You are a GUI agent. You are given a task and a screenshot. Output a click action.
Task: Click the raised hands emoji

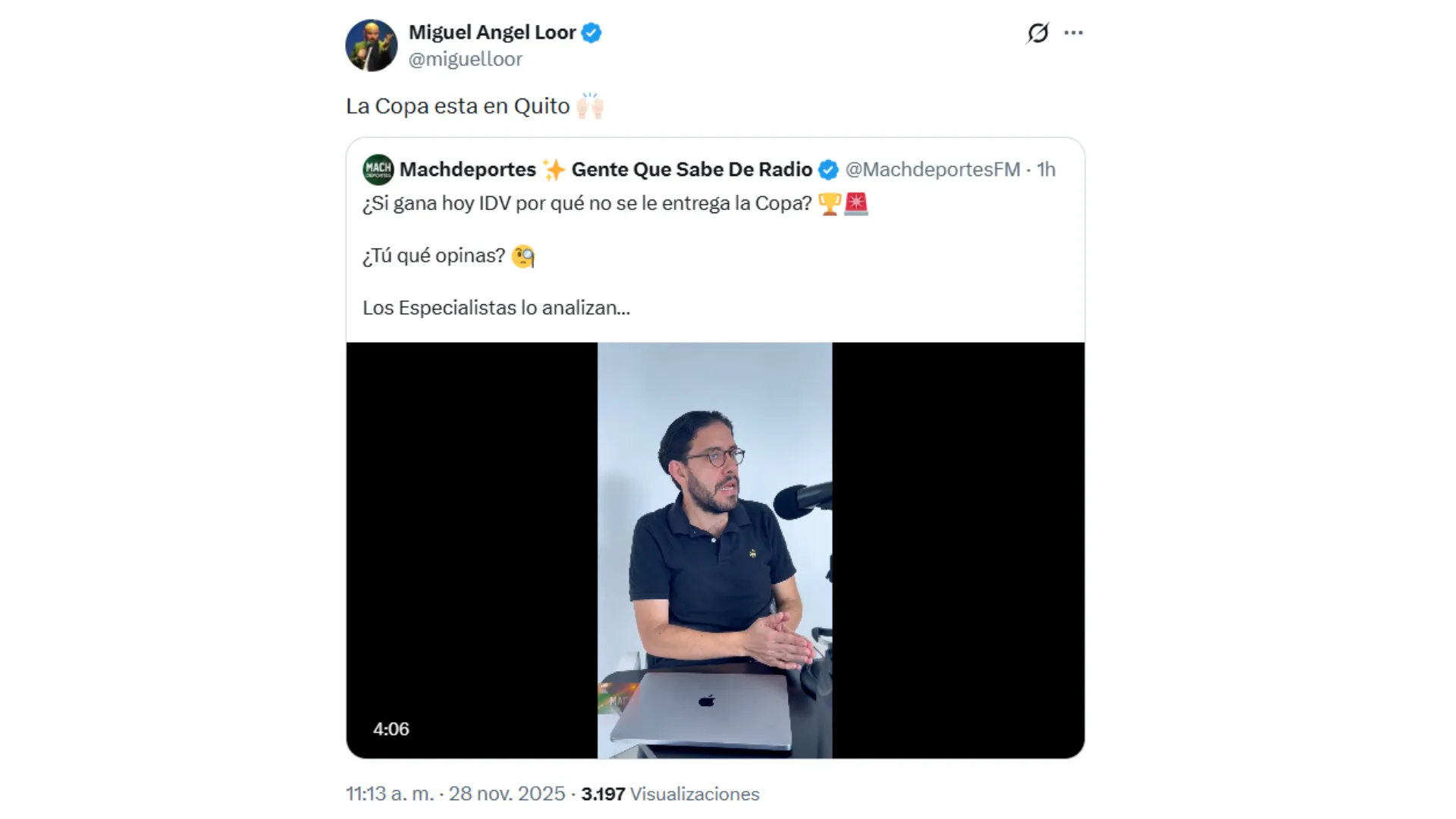coord(589,106)
